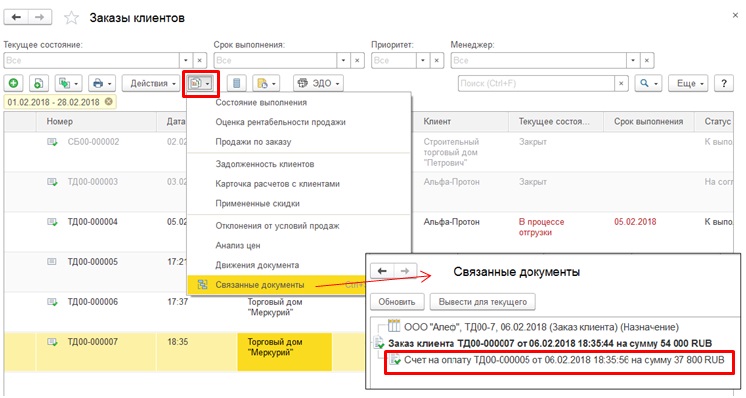This screenshot has height=398, width=746.
Task: Expand the Срок выполнения dropdown arrow
Action: 344,60
